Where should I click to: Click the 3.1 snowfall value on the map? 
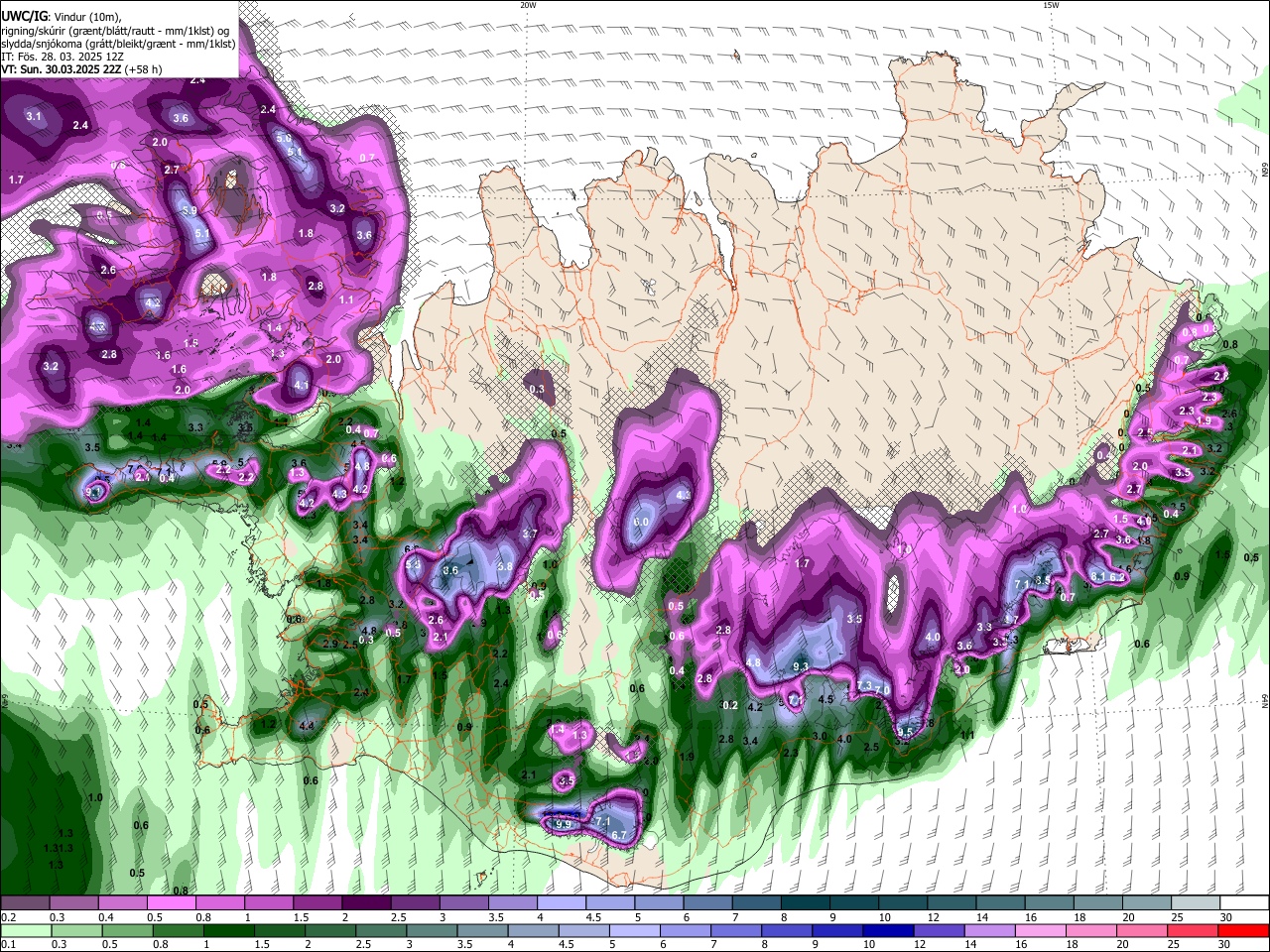pyautogui.click(x=34, y=117)
